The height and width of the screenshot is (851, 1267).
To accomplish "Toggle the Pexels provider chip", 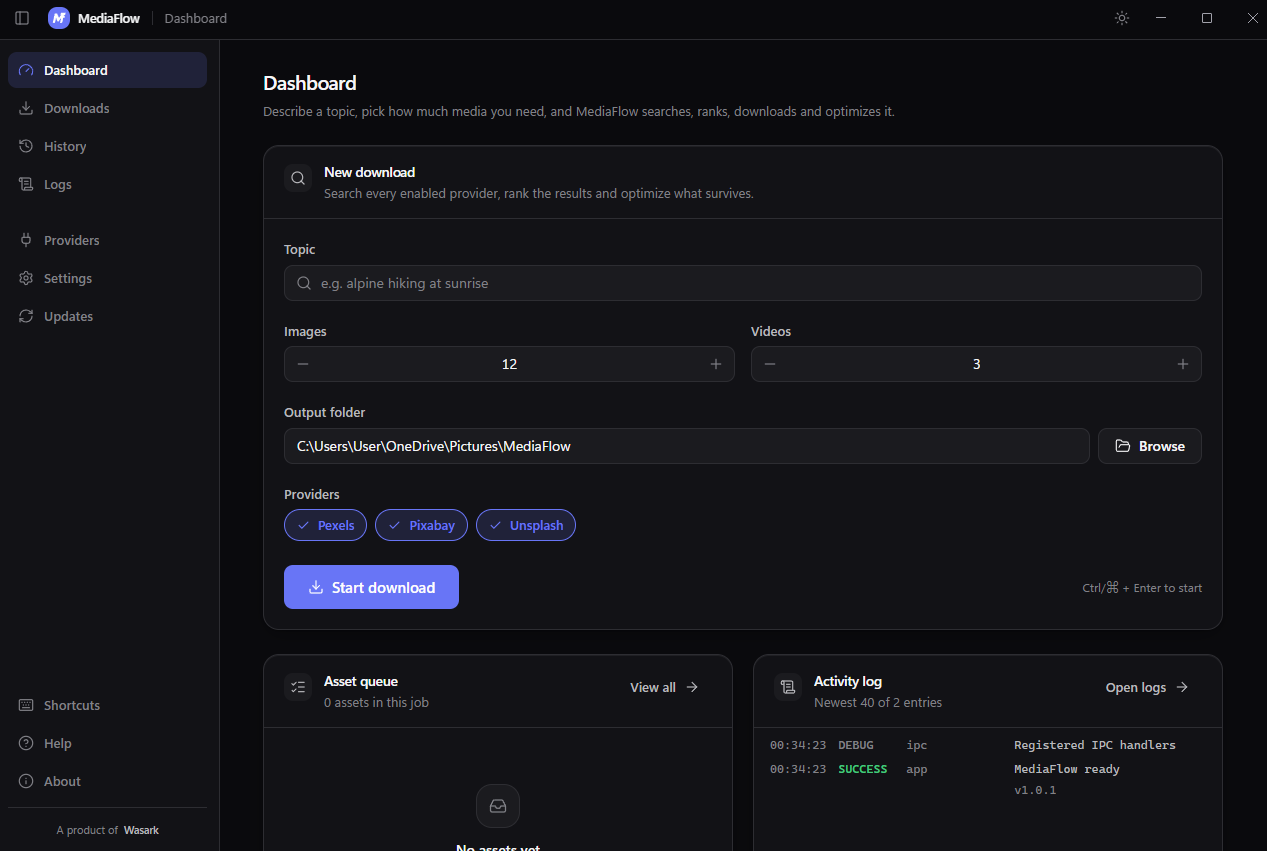I will (325, 525).
